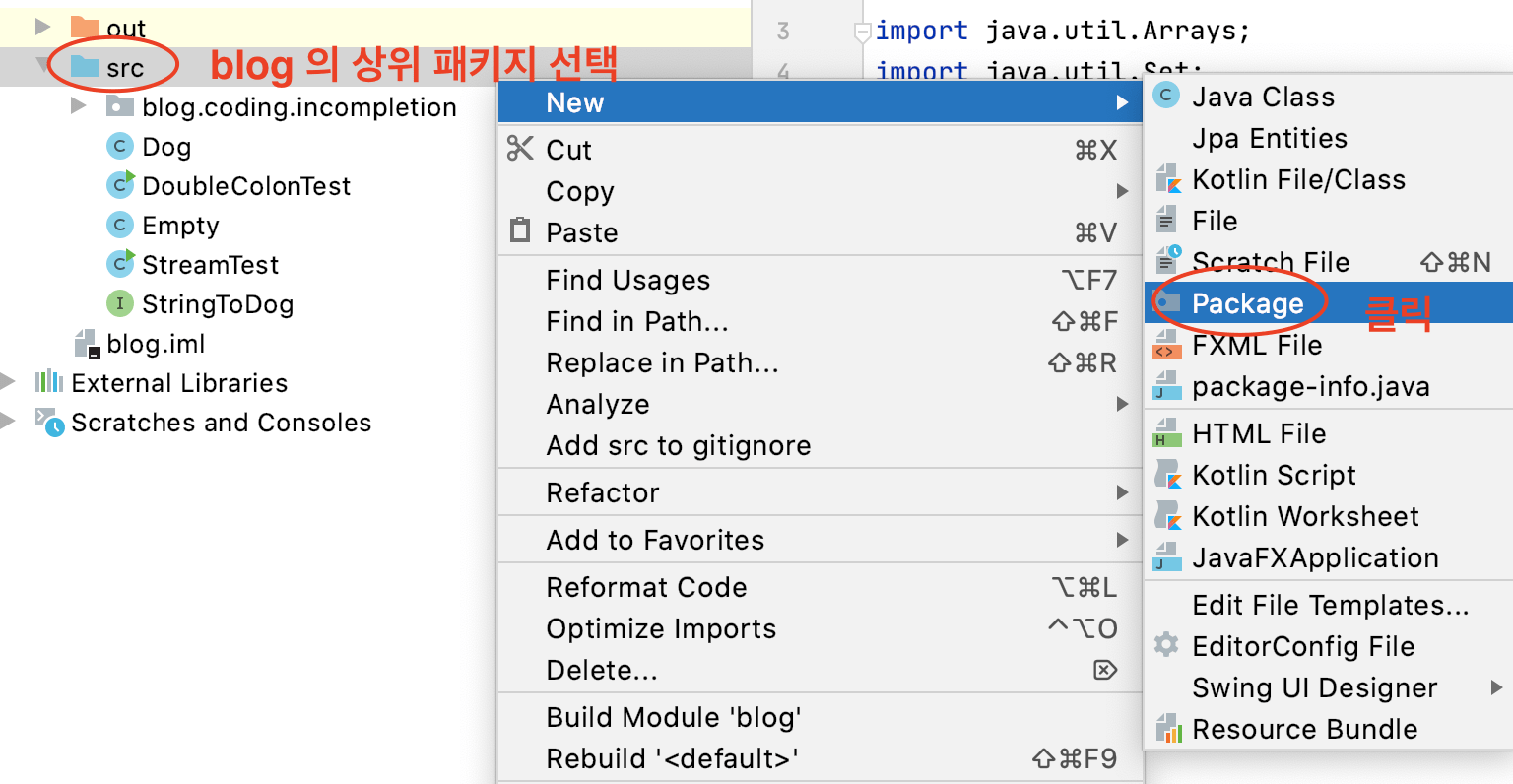This screenshot has width=1513, height=784.
Task: Click the Cut scissors icon
Action: click(x=519, y=150)
